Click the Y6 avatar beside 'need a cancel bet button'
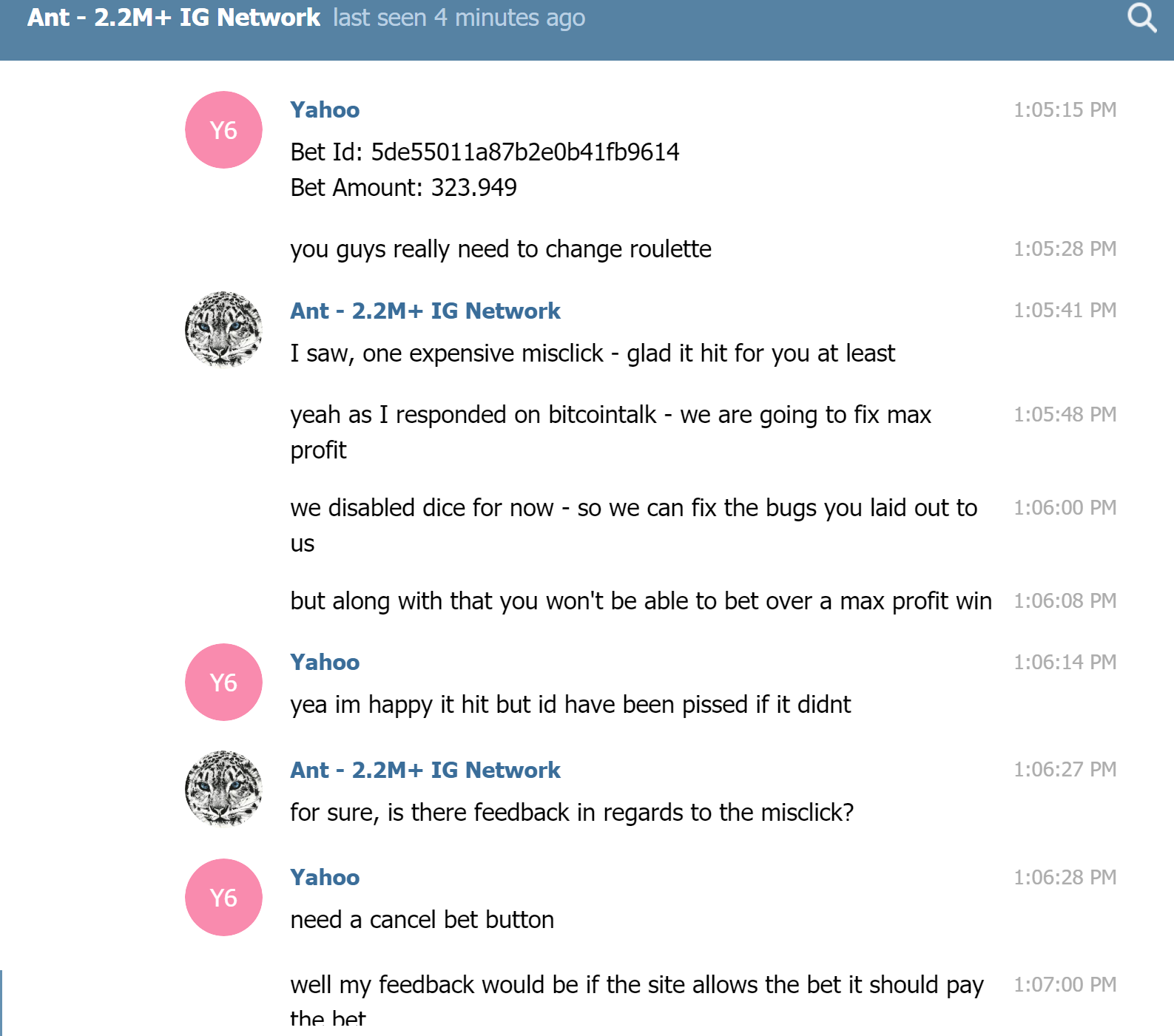The height and width of the screenshot is (1036, 1174). click(223, 898)
